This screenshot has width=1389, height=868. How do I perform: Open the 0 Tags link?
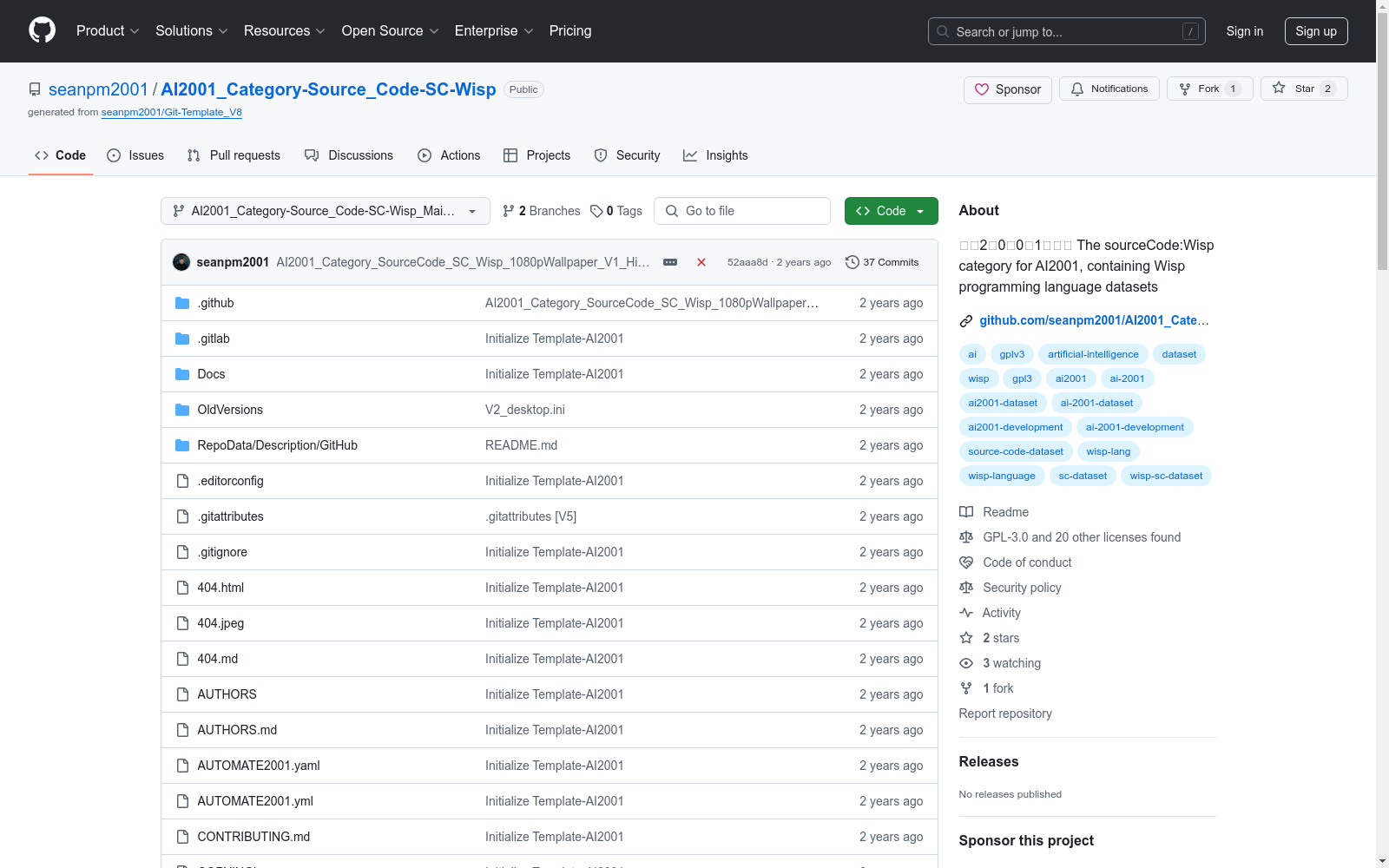[616, 211]
